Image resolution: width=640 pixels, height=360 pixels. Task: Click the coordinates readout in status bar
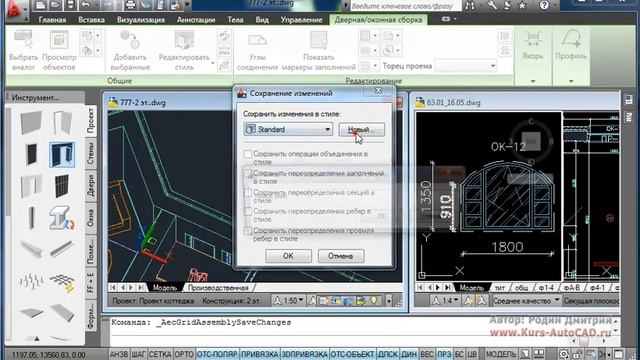point(49,355)
